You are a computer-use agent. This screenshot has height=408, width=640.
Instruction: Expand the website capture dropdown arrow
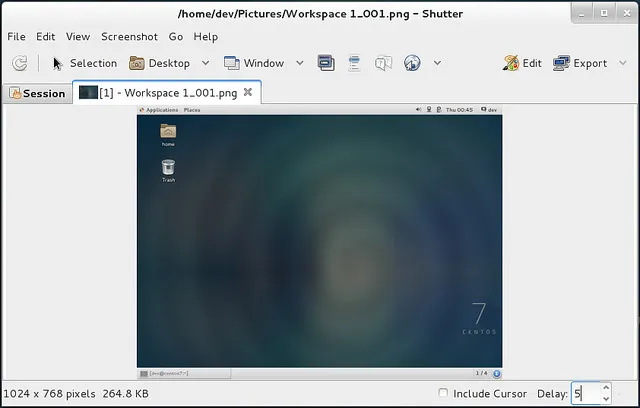click(x=437, y=63)
